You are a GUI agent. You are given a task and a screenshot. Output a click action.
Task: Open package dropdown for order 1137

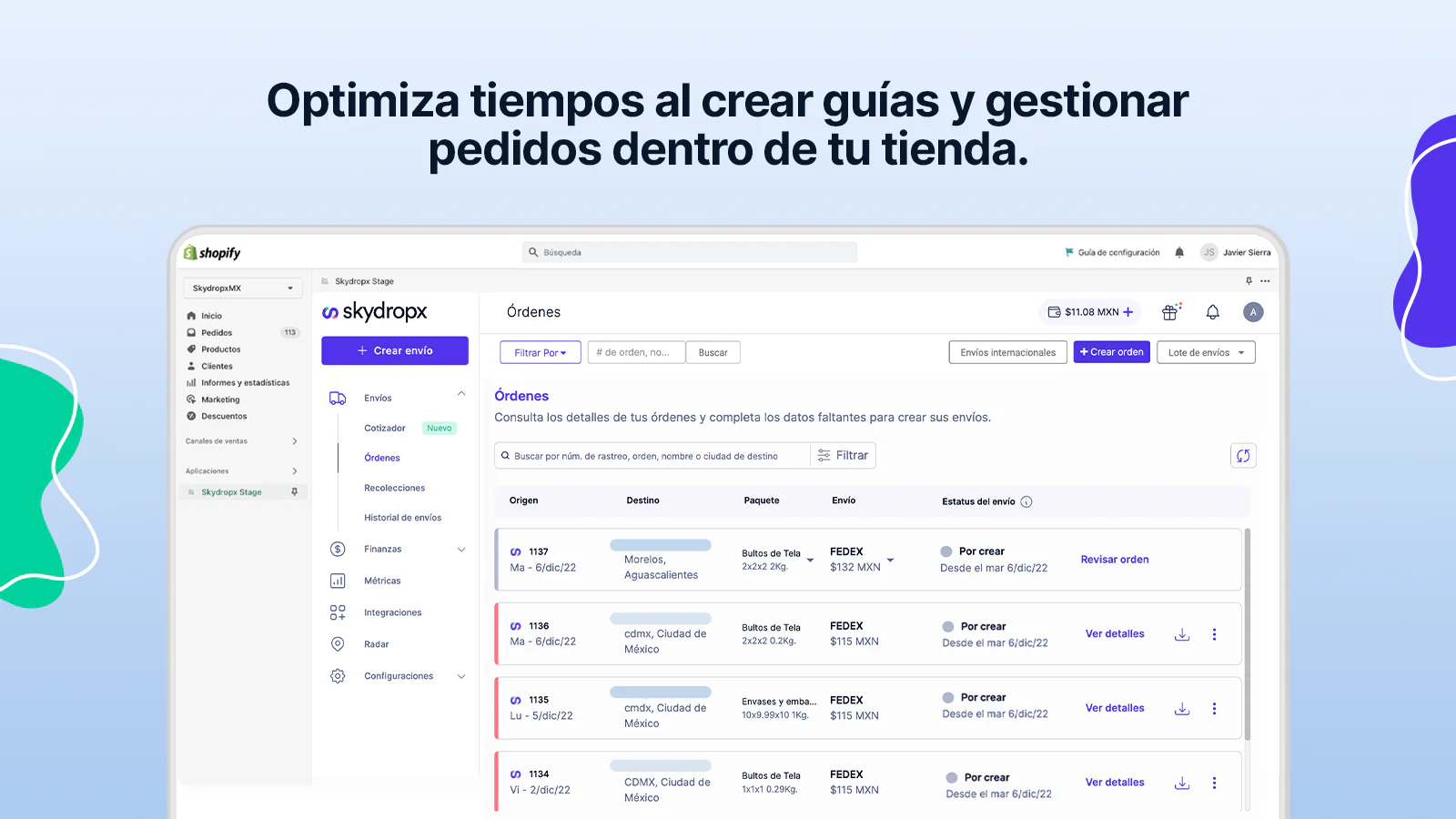(810, 561)
